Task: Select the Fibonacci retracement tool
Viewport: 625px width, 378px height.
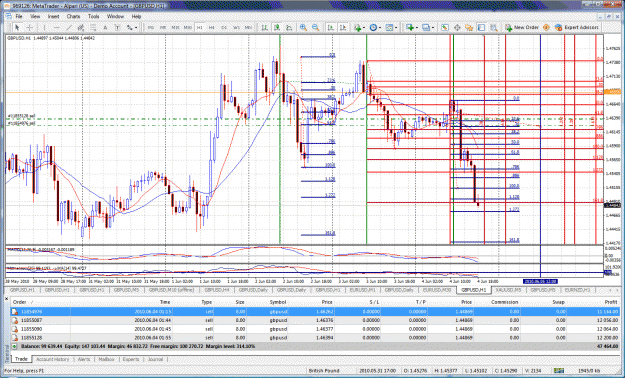Action: coord(93,28)
